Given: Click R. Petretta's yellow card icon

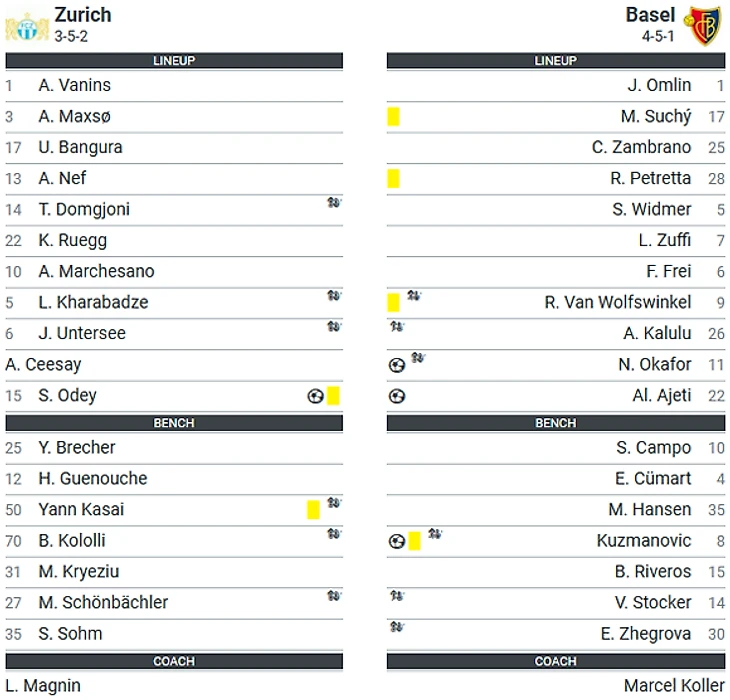Looking at the screenshot, I should pyautogui.click(x=394, y=179).
